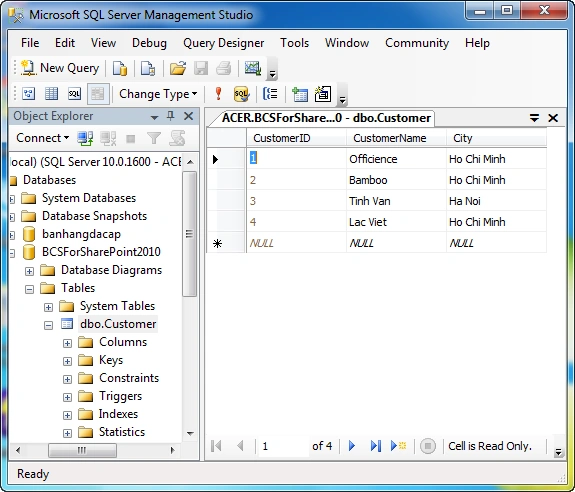The image size is (575, 492).
Task: Click the Verify SQL Syntax icon
Action: coord(241,94)
